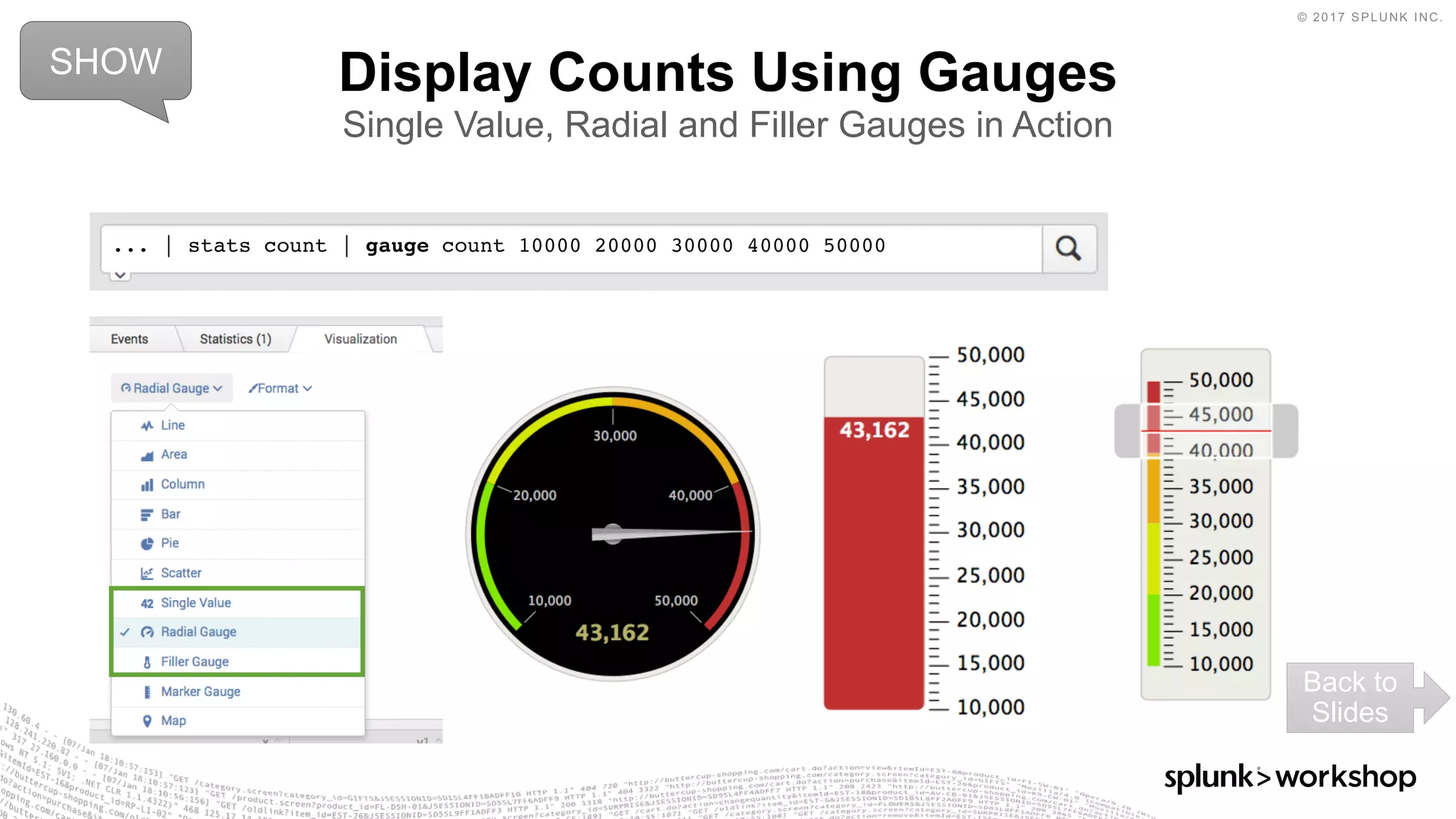Click the marker gauge 10,000 label
This screenshot has height=819, width=1456.
[1221, 664]
